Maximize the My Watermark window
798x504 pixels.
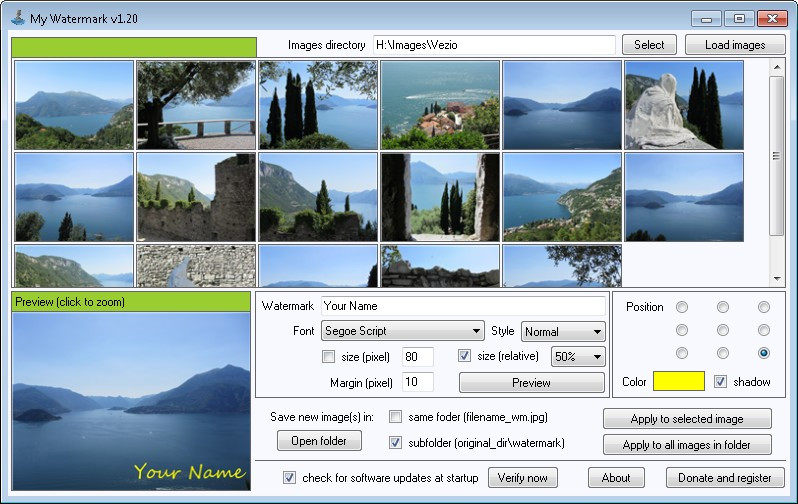coord(739,19)
